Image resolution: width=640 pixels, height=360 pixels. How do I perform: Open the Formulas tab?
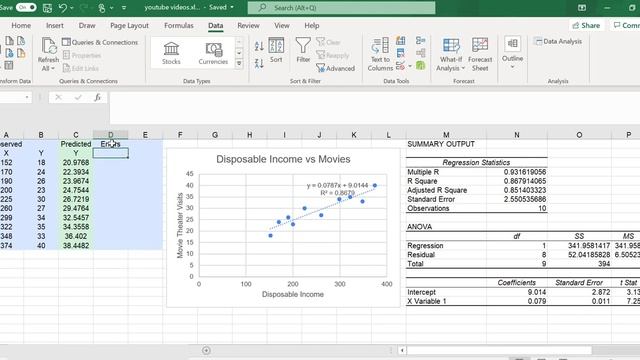(179, 25)
